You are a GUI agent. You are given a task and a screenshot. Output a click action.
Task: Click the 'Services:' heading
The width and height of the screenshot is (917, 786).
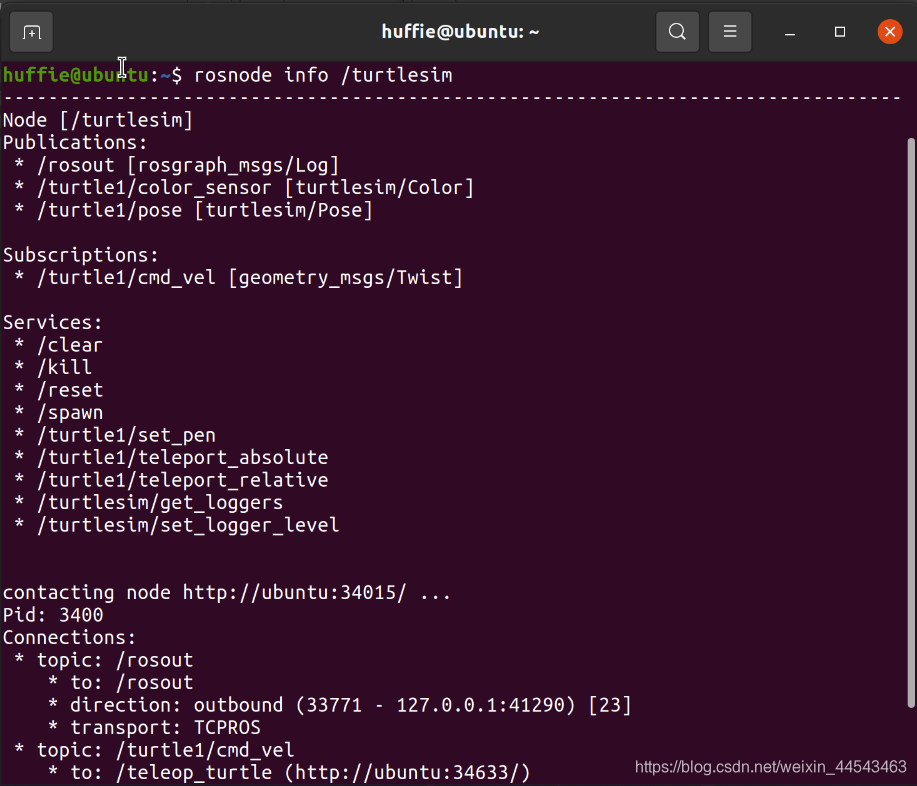[53, 323]
